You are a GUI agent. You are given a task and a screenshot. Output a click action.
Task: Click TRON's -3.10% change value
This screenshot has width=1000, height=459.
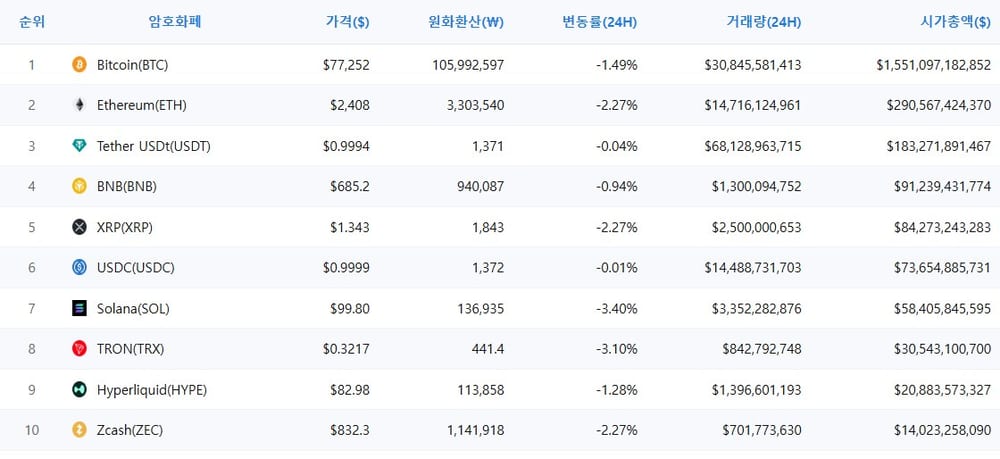click(x=616, y=349)
